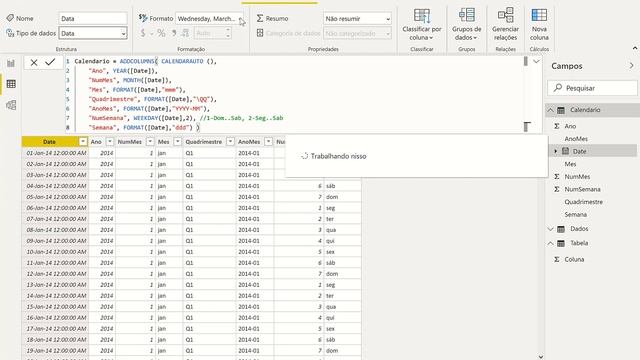The image size is (640, 360).
Task: Click sigma icon beside Ano field
Action: coord(557,127)
